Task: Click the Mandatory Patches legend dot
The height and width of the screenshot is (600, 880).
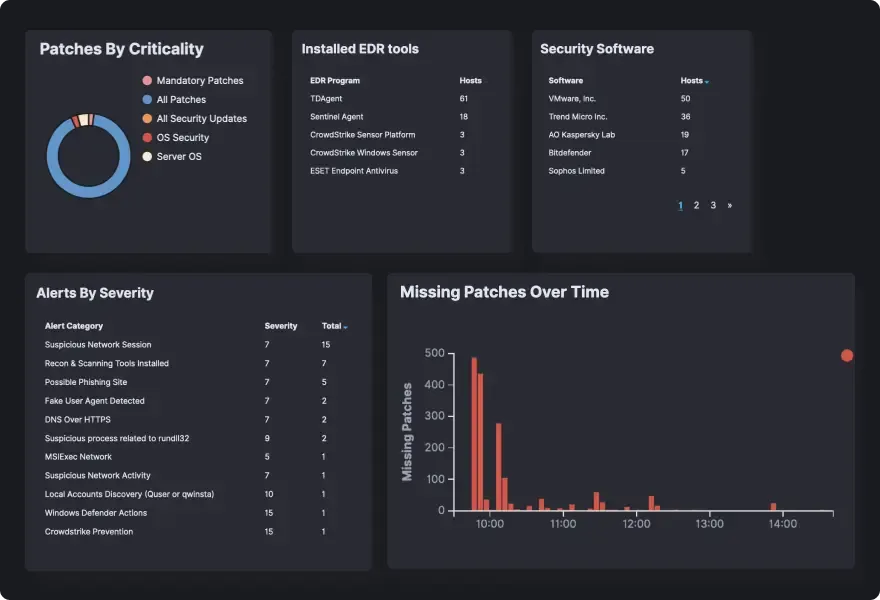Action: [148, 81]
